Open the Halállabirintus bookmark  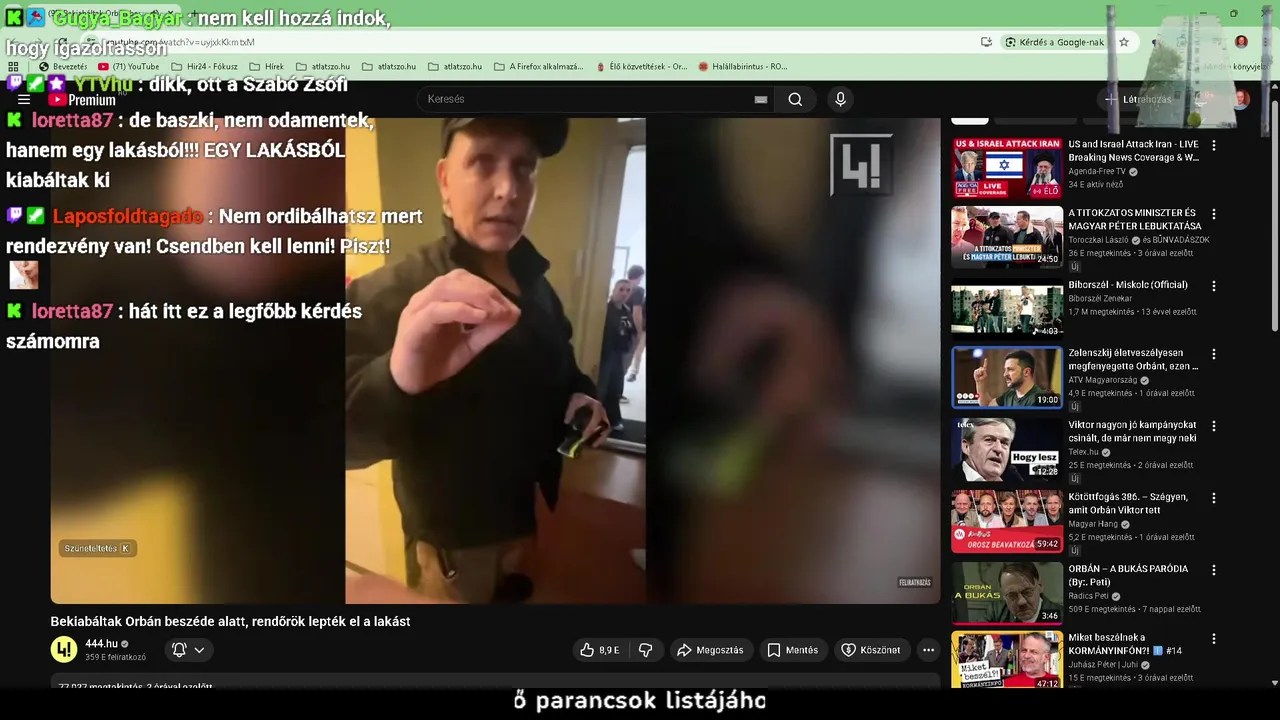click(743, 67)
